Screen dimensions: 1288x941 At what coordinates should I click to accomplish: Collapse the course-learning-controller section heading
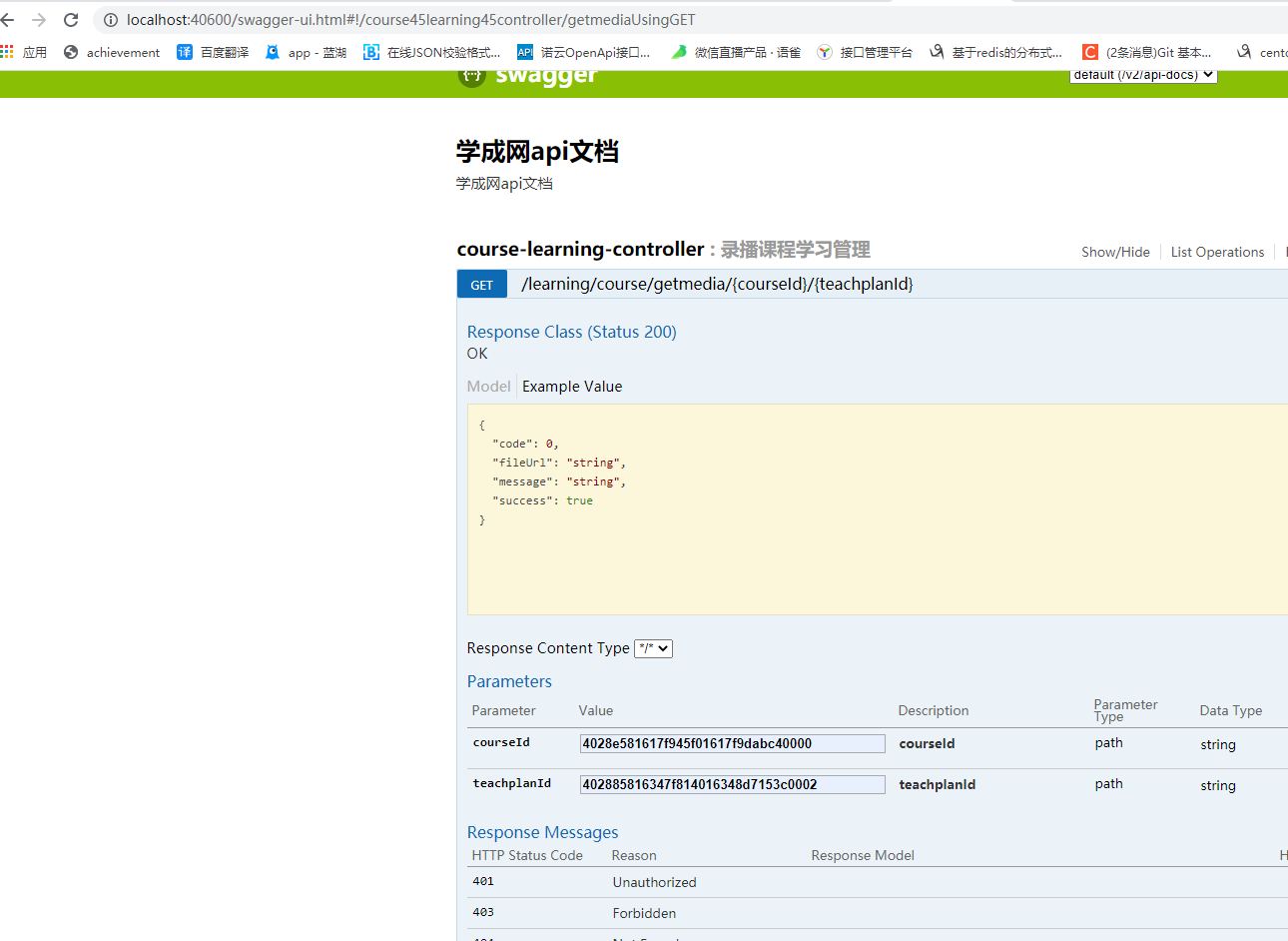[581, 250]
